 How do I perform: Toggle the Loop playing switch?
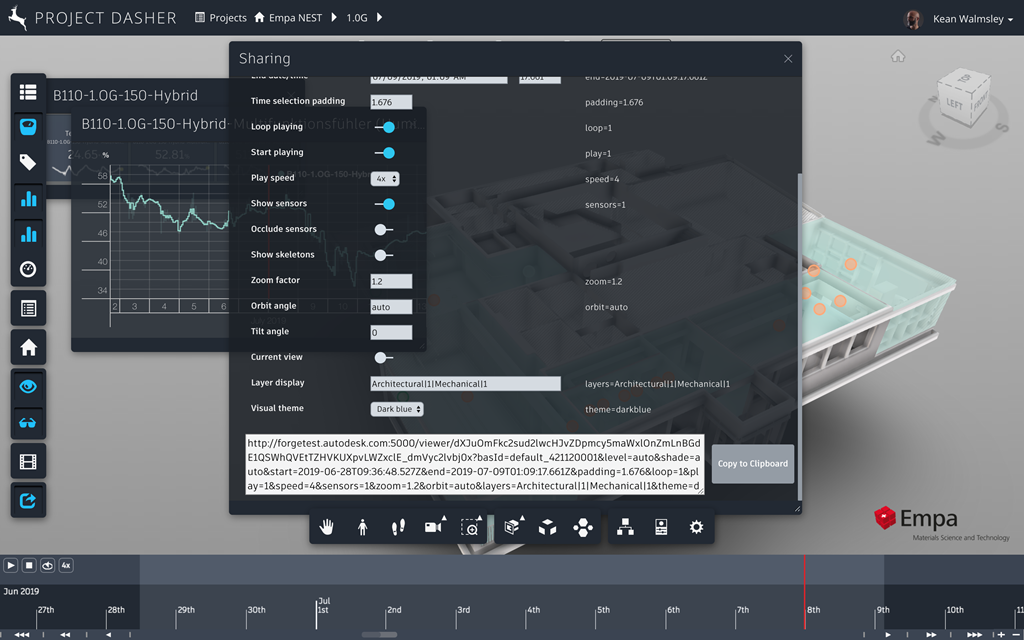(384, 127)
